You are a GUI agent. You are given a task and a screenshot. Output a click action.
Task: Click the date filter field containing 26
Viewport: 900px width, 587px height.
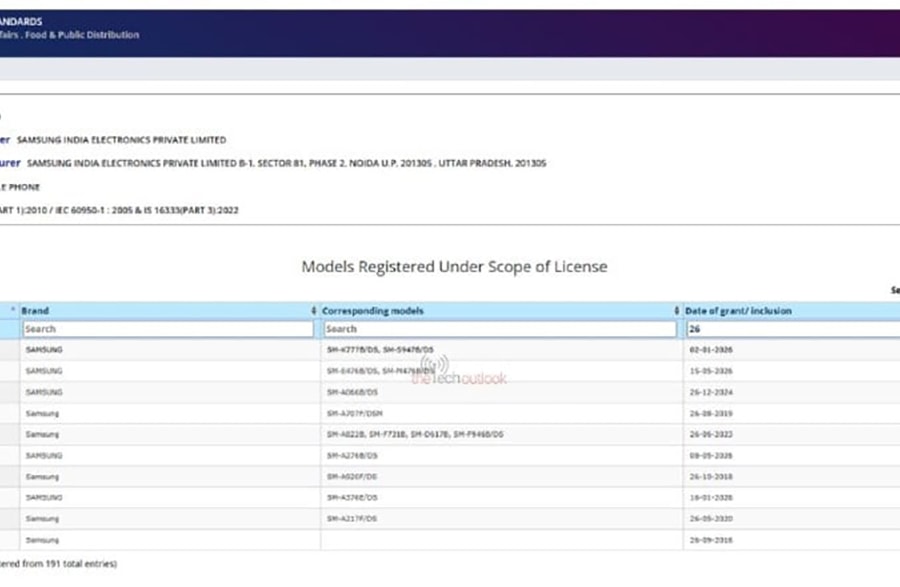793,329
